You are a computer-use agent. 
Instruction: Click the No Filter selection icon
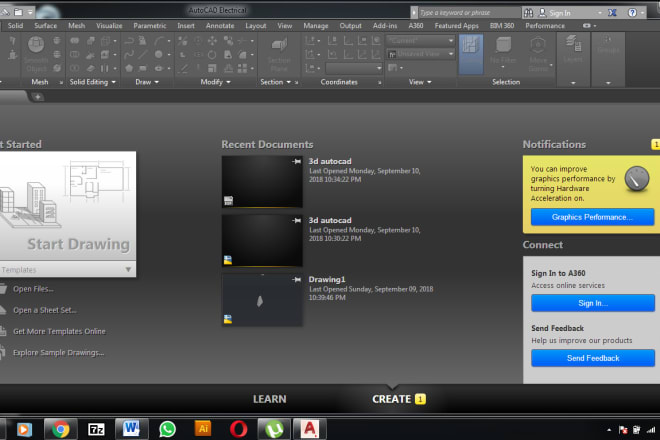coord(503,44)
